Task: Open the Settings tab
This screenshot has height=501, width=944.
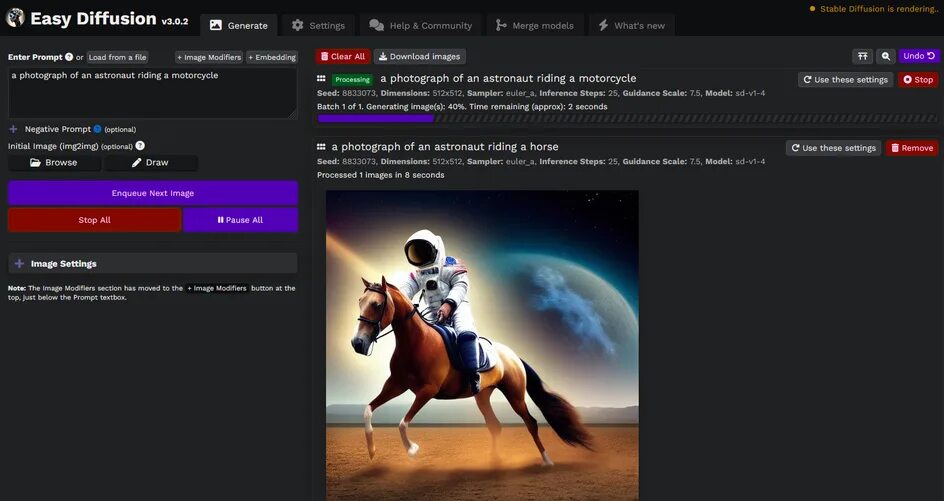Action: pos(318,25)
